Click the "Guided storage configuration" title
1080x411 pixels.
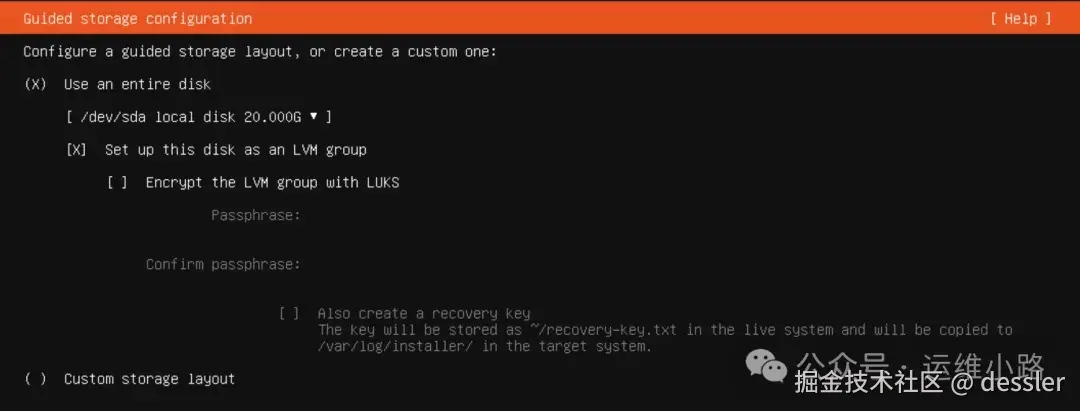[x=138, y=19]
